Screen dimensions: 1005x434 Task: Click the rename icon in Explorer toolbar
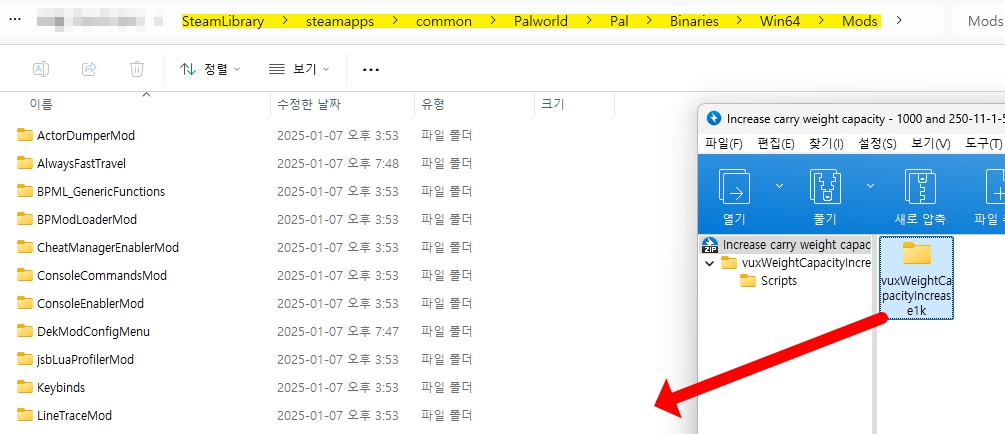tap(41, 69)
